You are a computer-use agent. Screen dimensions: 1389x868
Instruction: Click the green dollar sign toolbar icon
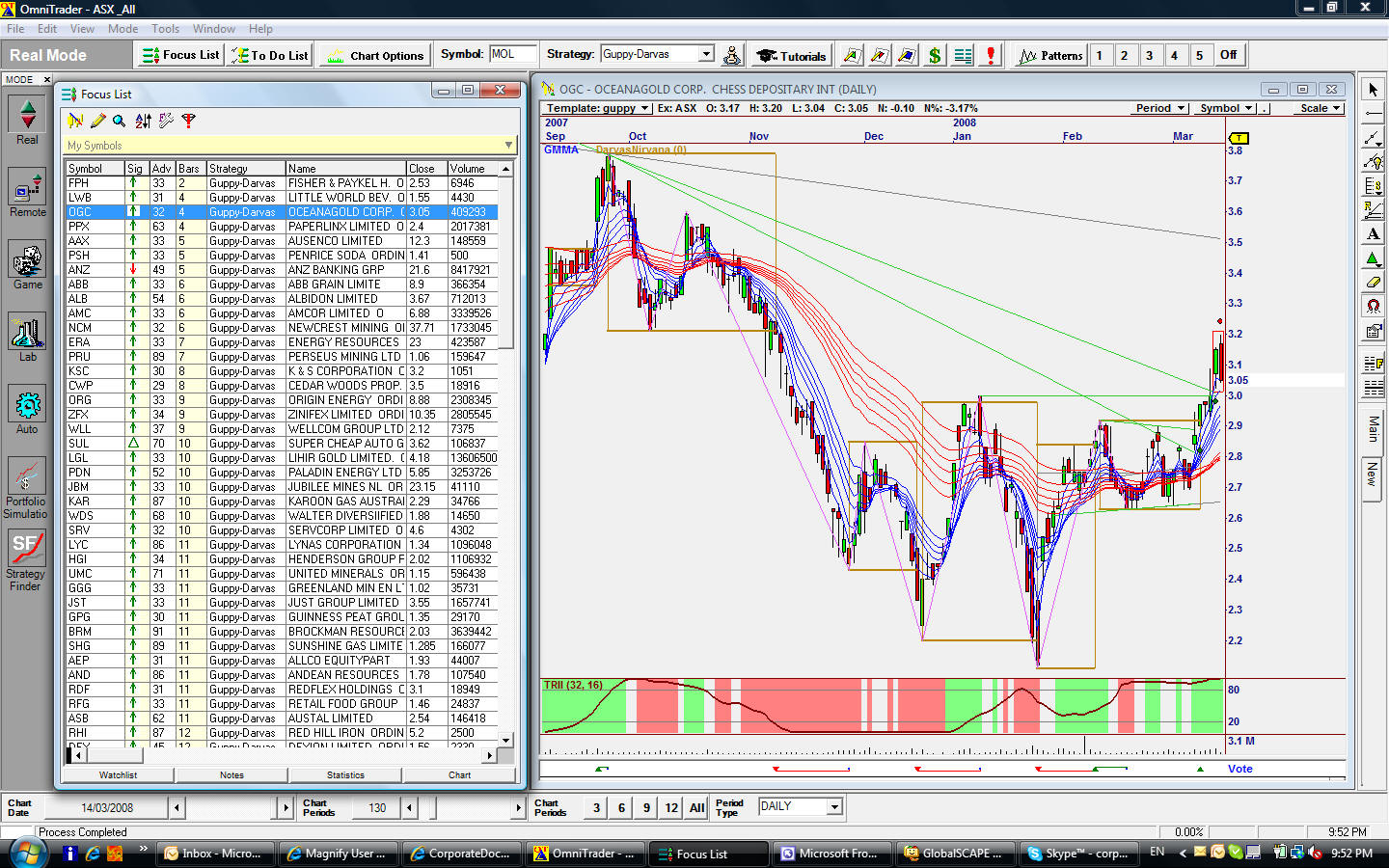[935, 55]
